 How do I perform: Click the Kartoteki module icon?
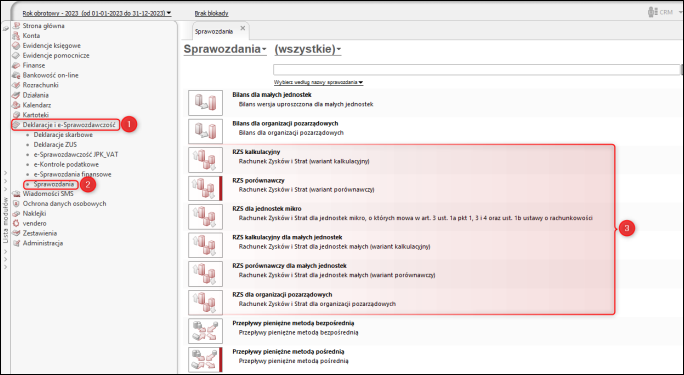[17, 115]
